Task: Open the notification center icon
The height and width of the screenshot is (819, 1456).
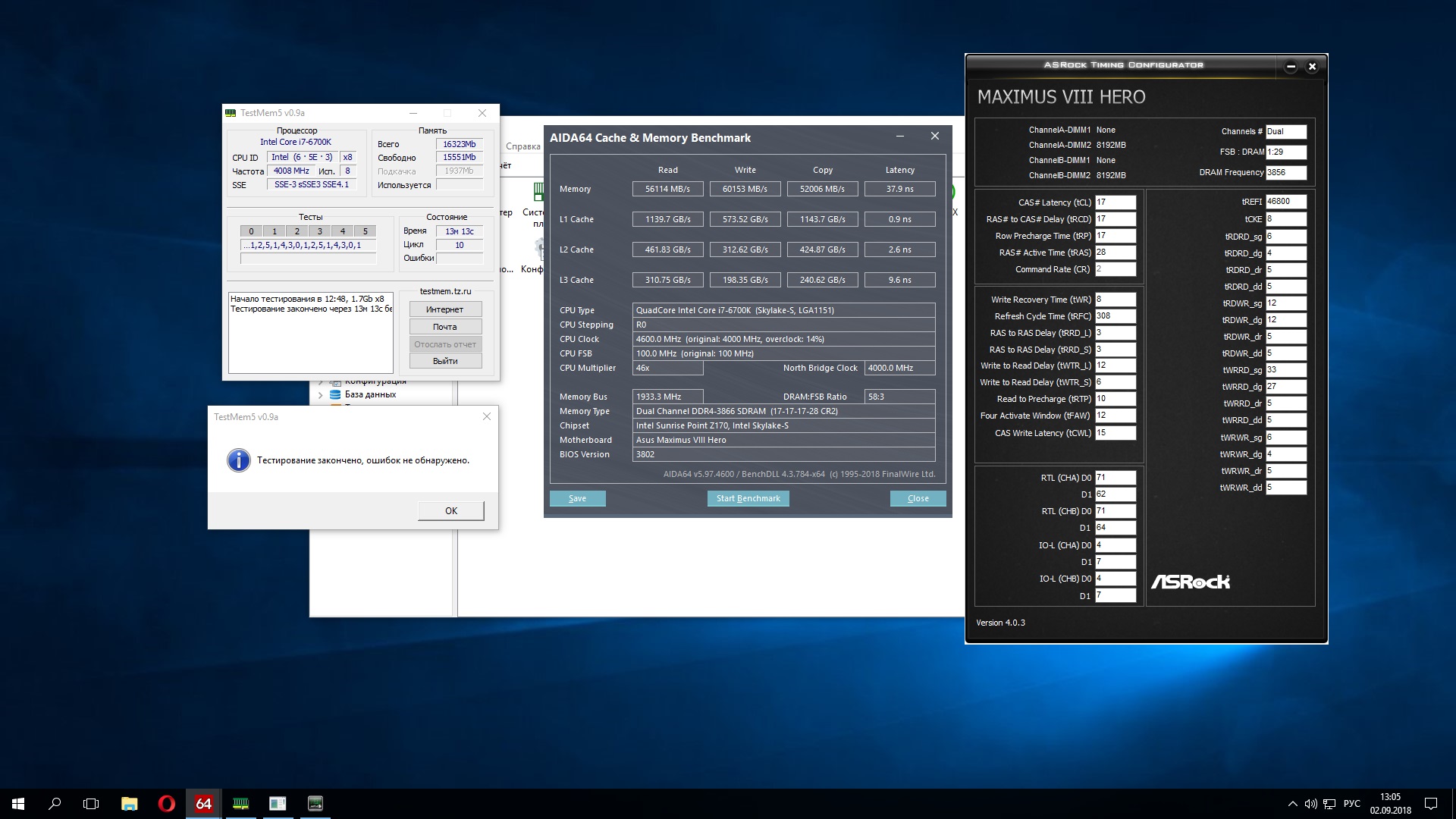Action: coord(1431,804)
